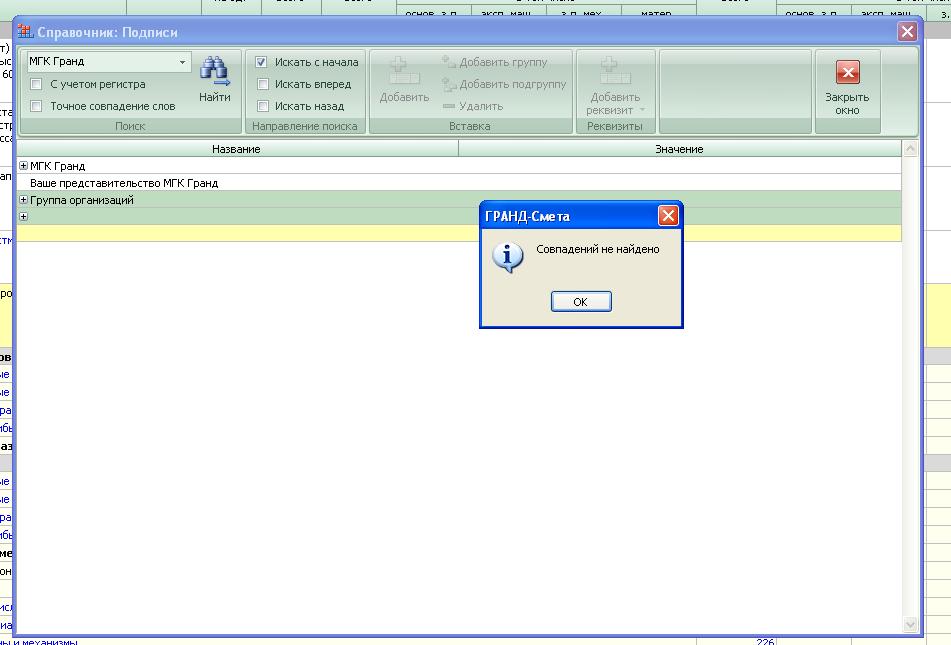Click the scrollbar up arrow of the list

[910, 149]
